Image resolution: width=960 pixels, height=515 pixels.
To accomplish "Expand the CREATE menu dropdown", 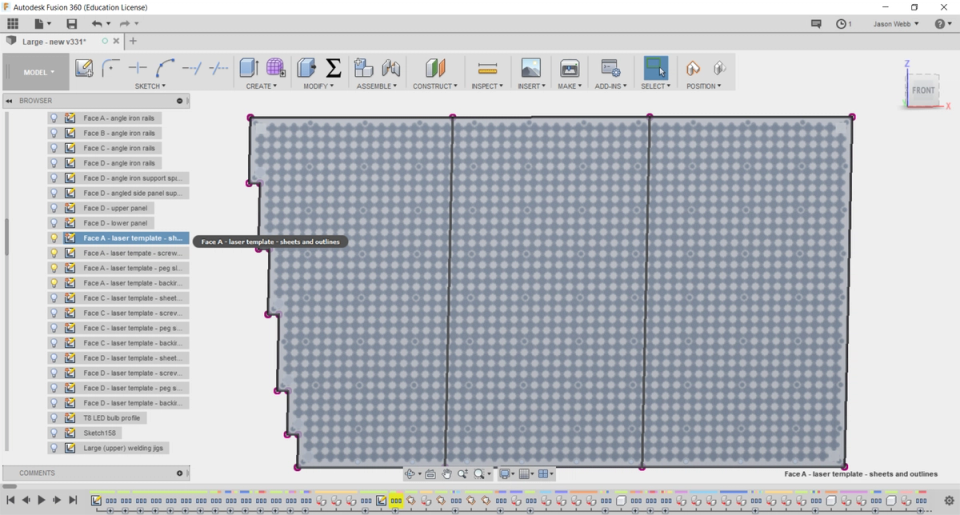I will pos(261,86).
